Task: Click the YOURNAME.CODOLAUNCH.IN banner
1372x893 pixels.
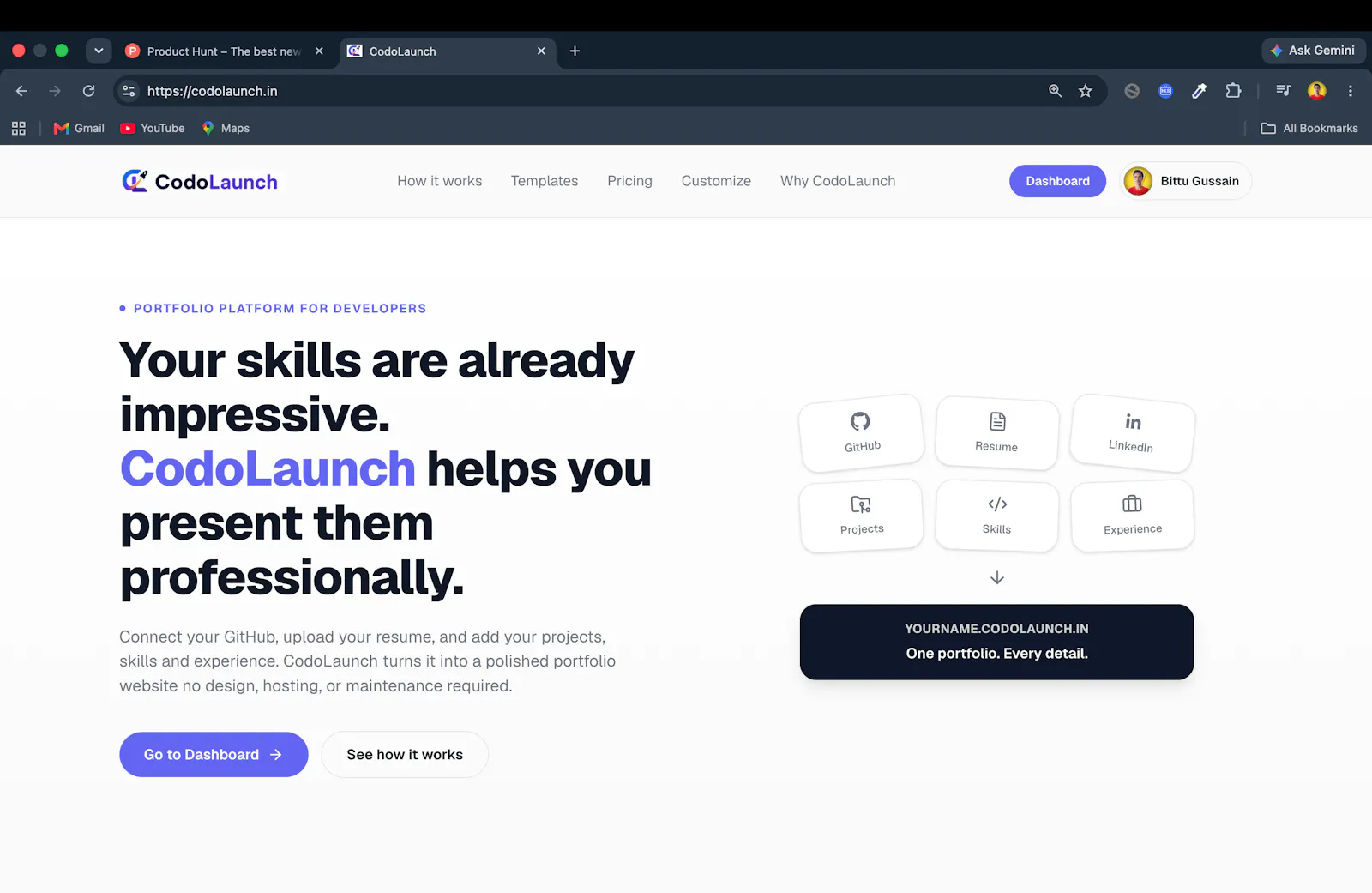Action: tap(996, 642)
